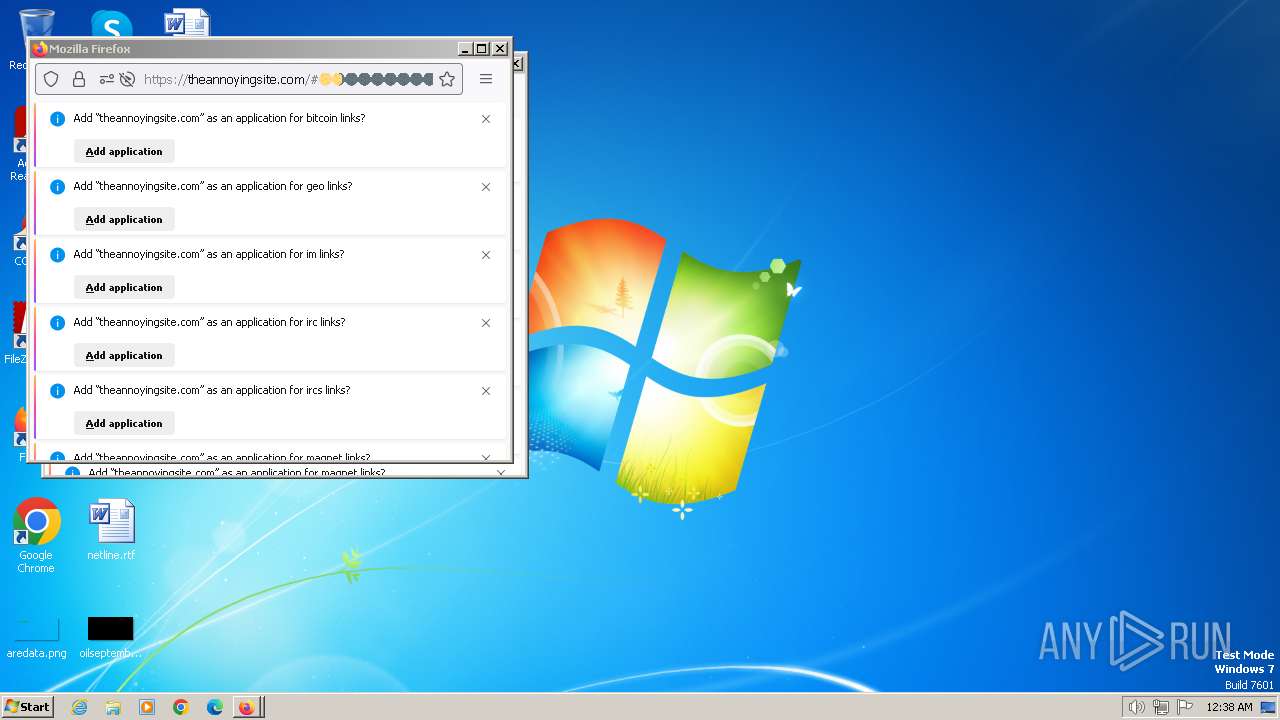1280x720 pixels.
Task: Launch Chrome from the taskbar
Action: (181, 707)
